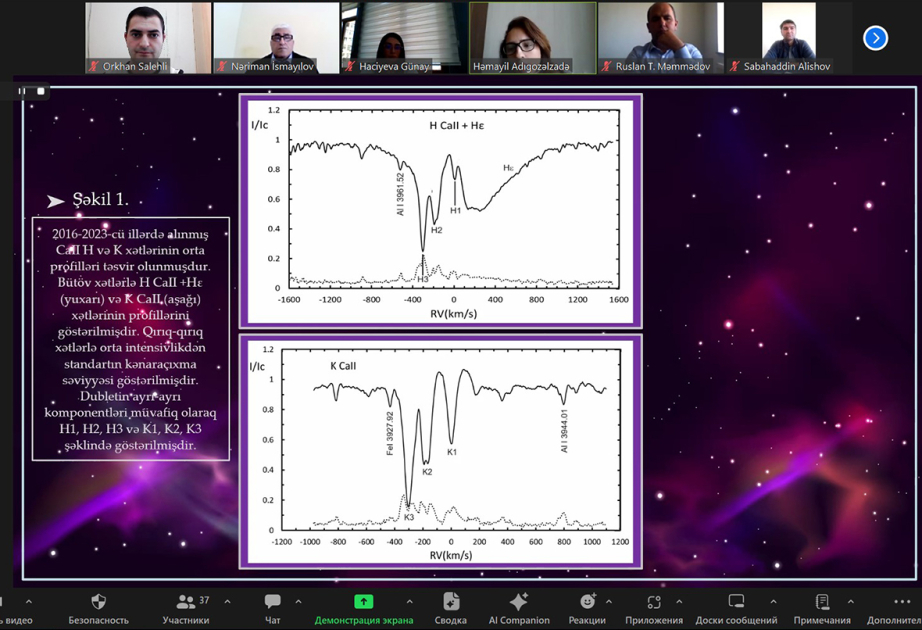The height and width of the screenshot is (630, 922).
Task: Expand the screen share options arrow
Action: pos(409,602)
